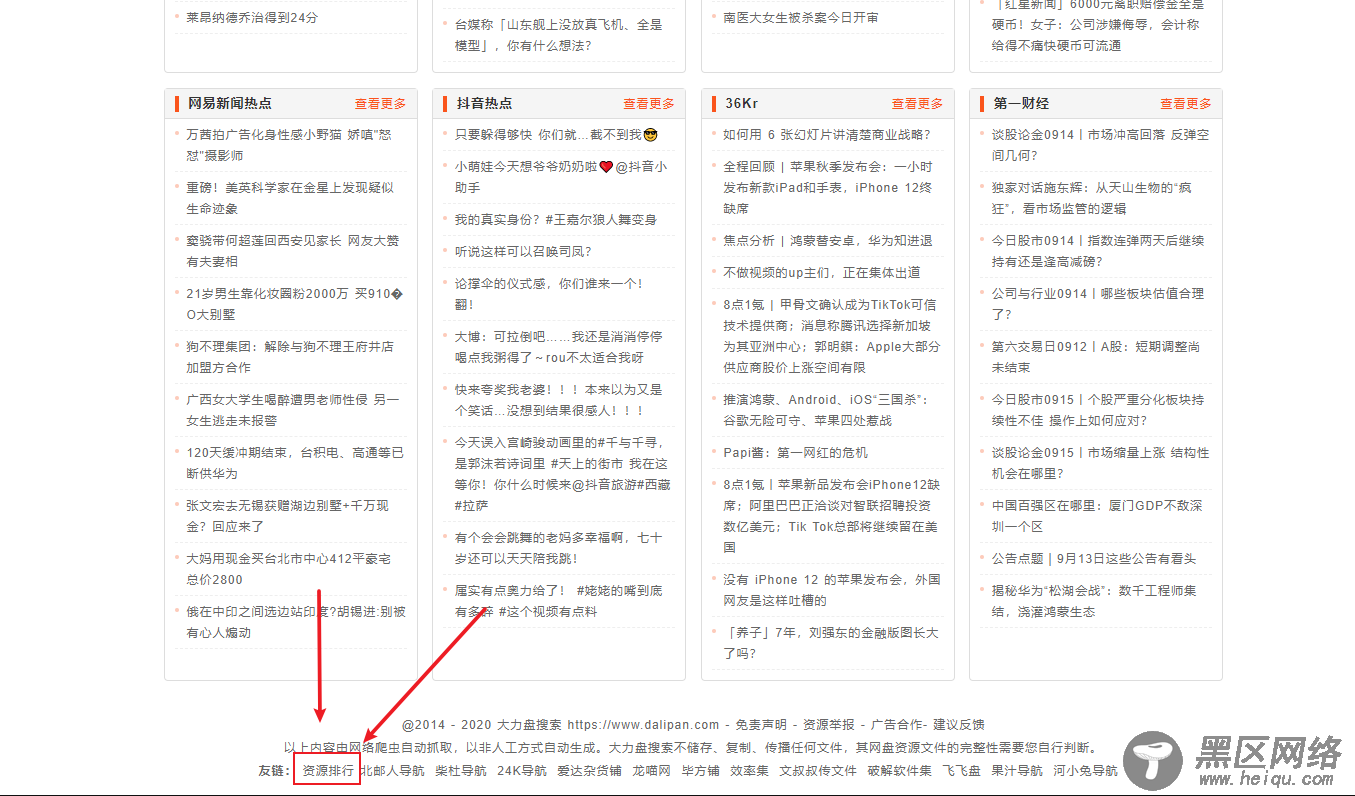Open 查看更多 in the 36Kr panel
The image size is (1355, 796).
[917, 103]
